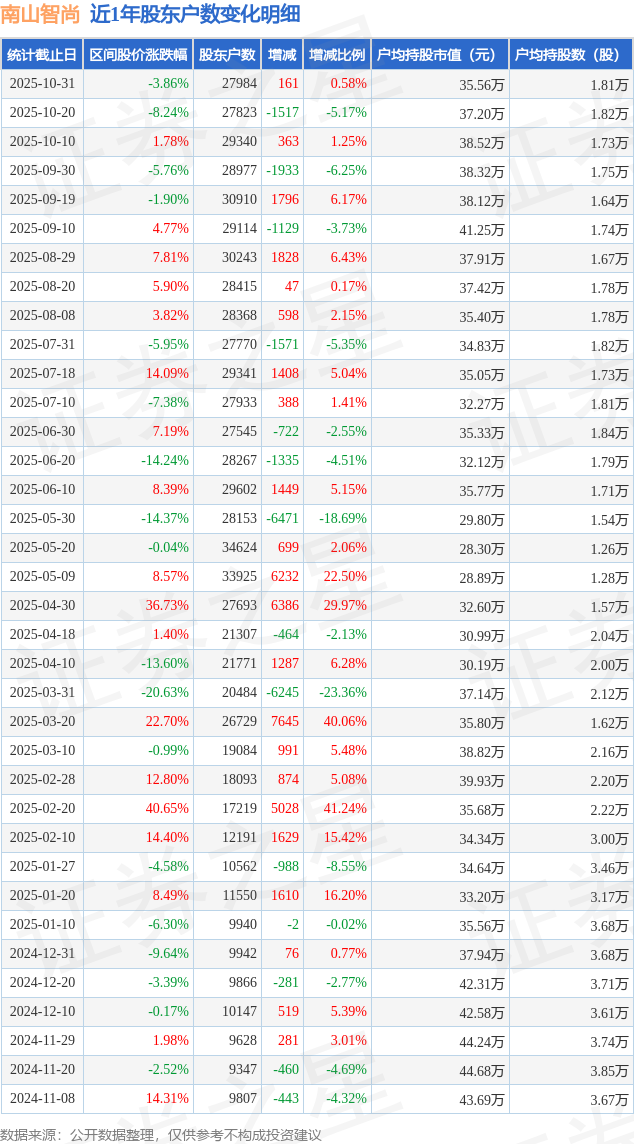Viewport: 634px width, 1144px height.
Task: Select the -23.36% change ratio cell
Action: [x=345, y=693]
